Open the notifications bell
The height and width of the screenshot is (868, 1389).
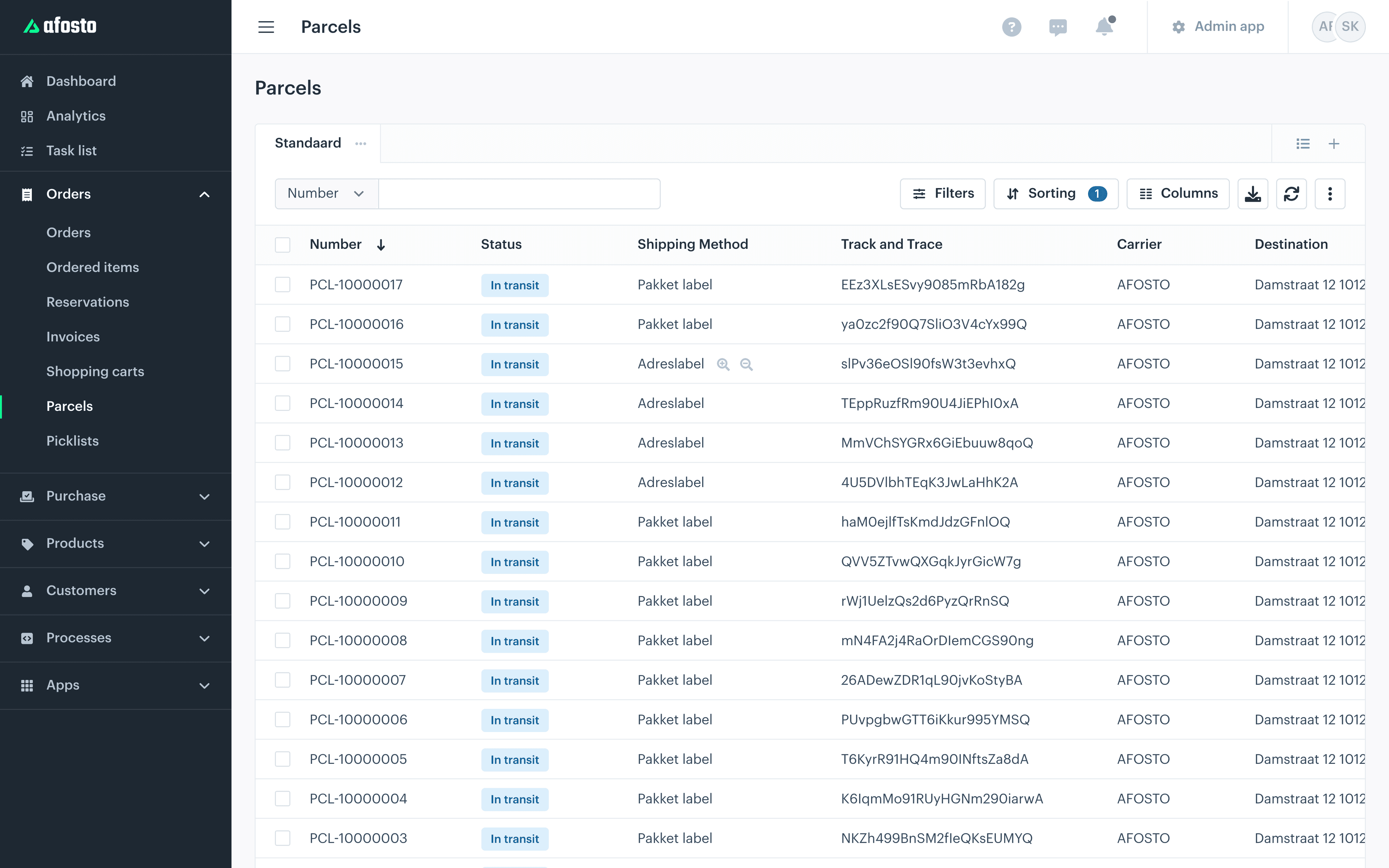click(1104, 26)
